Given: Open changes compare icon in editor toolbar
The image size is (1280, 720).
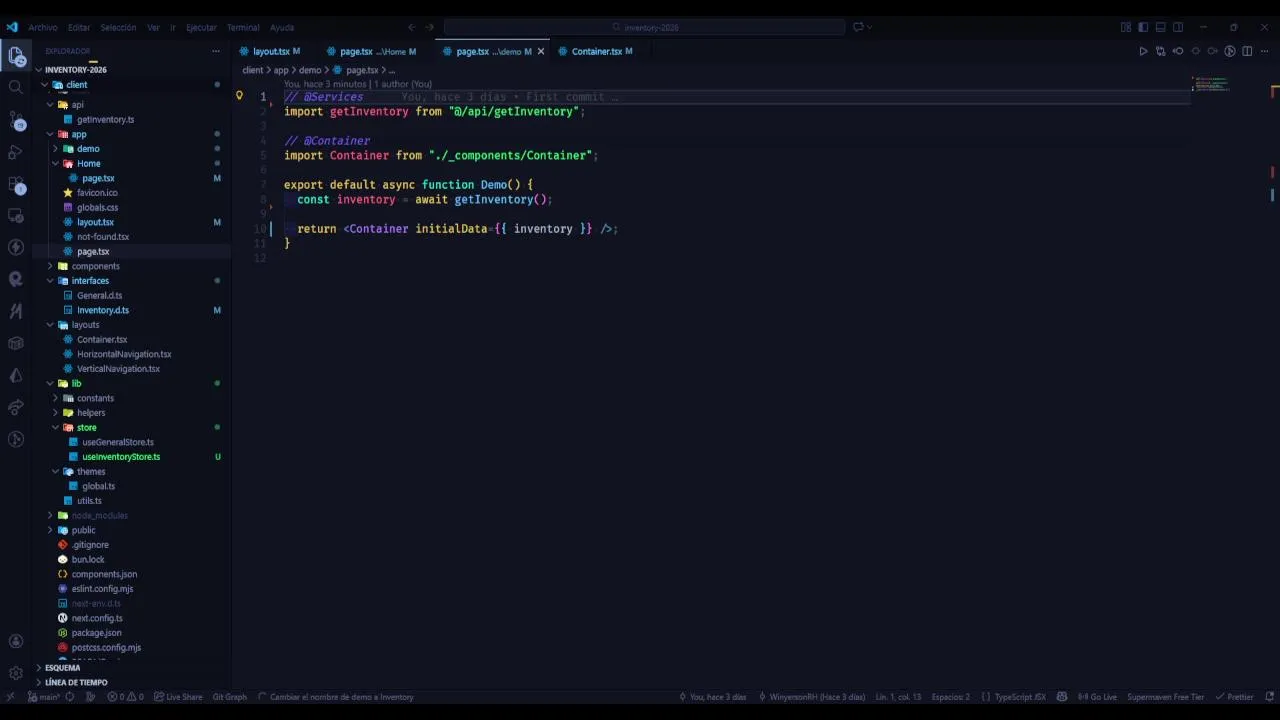Looking at the screenshot, I should [1160, 51].
